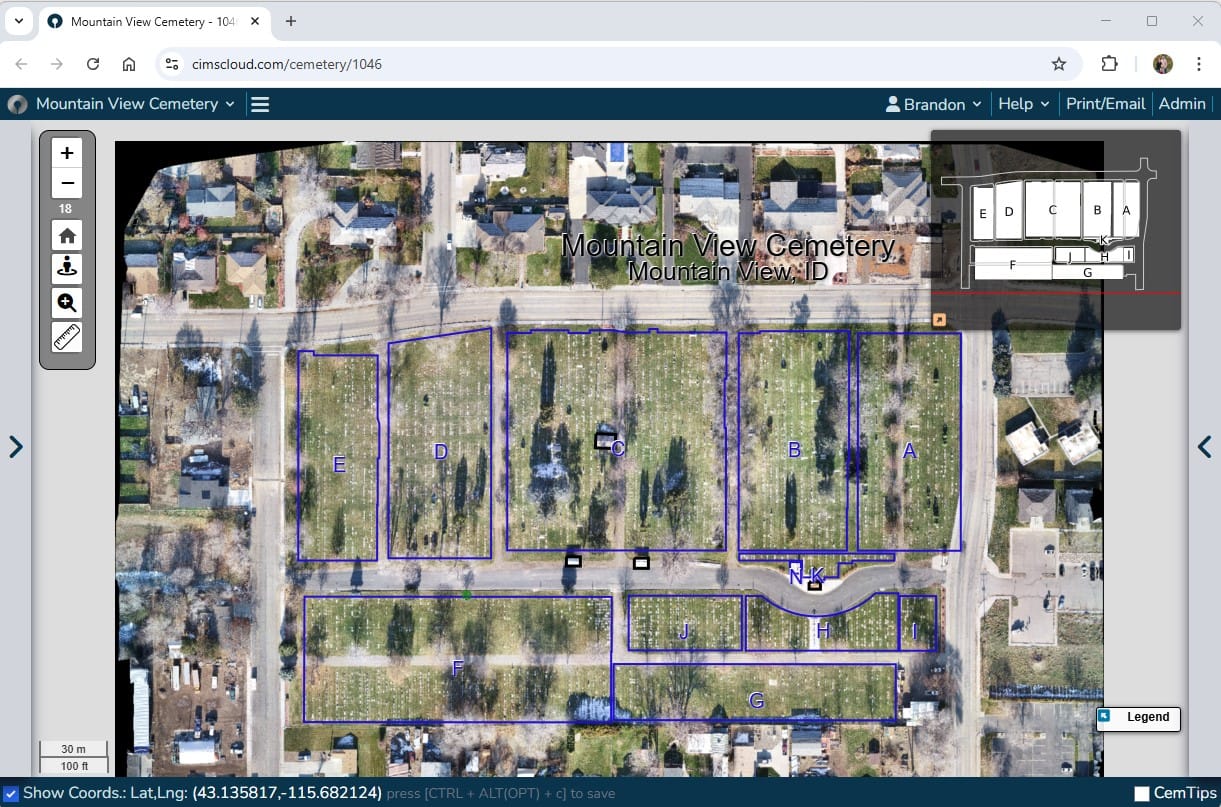Expand the Help dropdown menu
This screenshot has width=1221, height=807.
[1023, 104]
